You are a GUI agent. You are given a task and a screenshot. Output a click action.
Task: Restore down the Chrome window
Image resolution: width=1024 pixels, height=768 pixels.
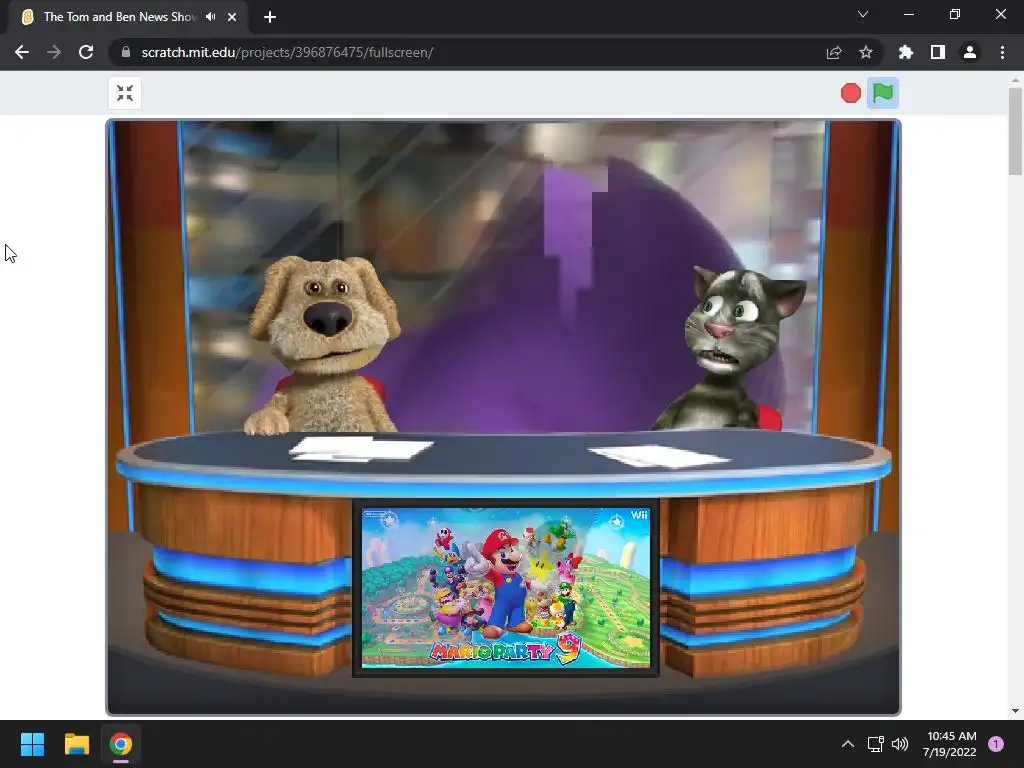point(955,14)
